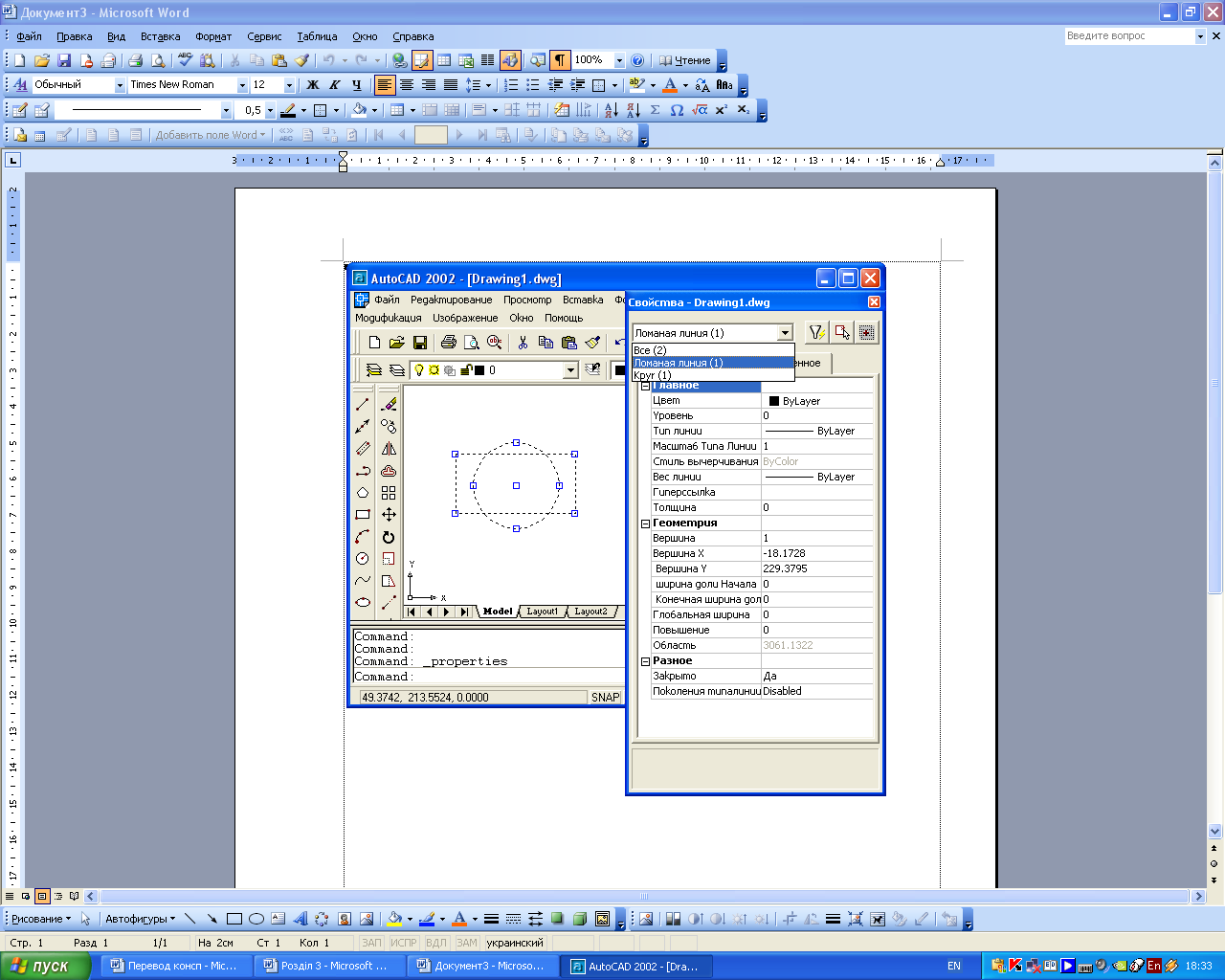
Task: Create a new blank Word document
Action: 19,60
